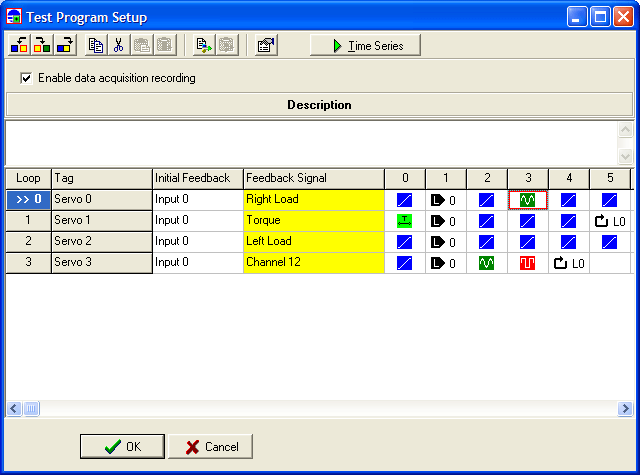Click Input 0 in the Servo 3 row
This screenshot has height=475, width=640.
198,263
